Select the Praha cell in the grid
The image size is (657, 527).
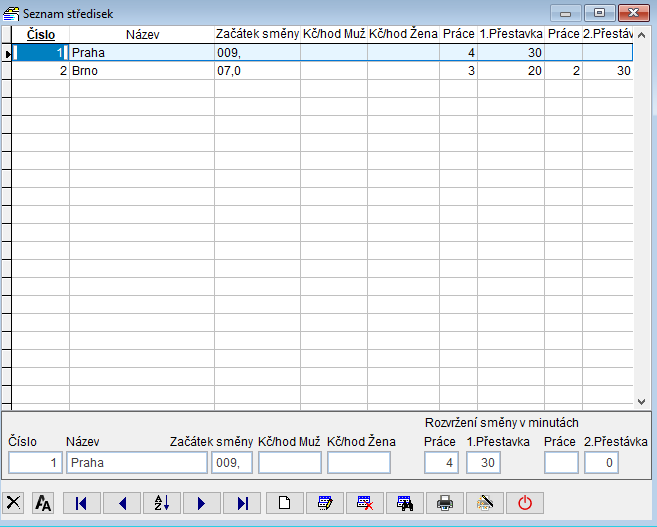pos(142,53)
